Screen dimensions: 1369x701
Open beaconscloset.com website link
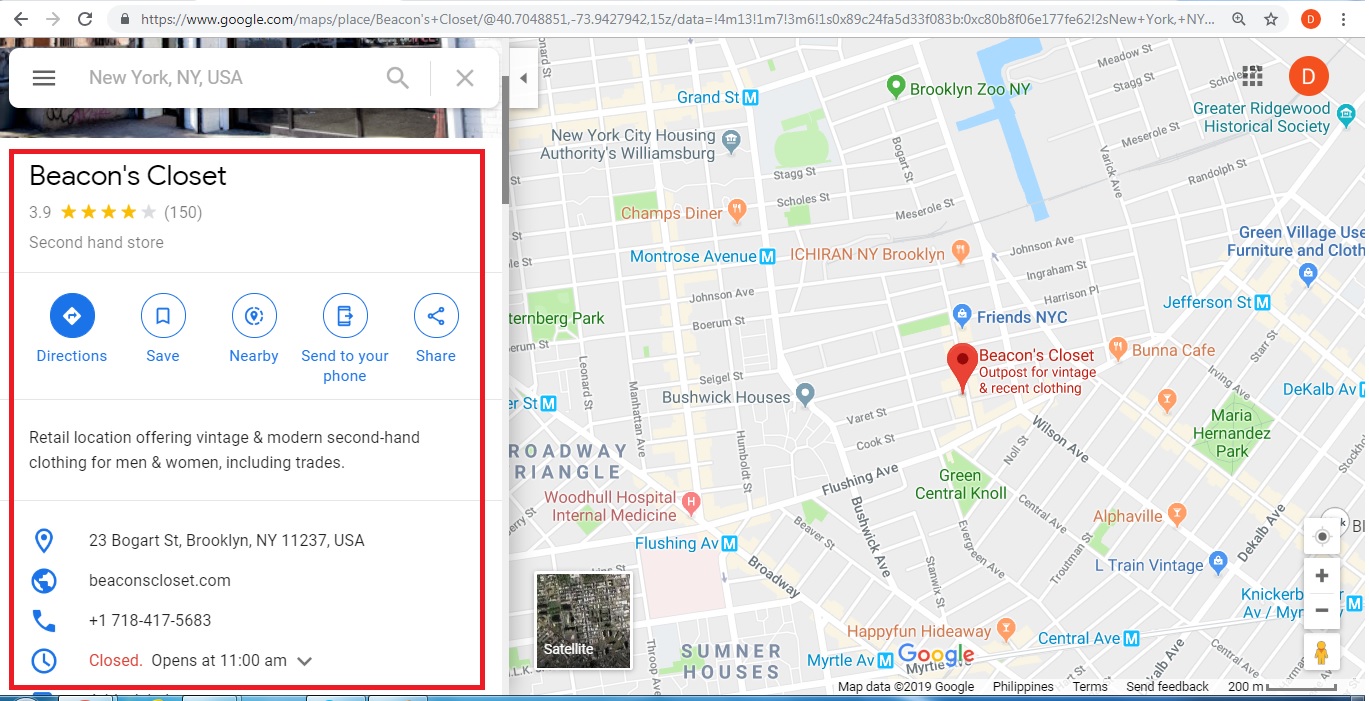point(160,581)
